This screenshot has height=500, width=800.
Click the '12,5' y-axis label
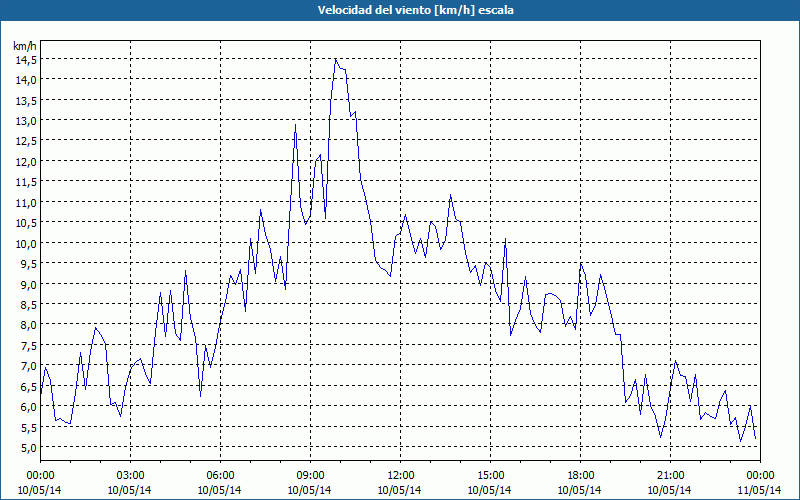26,141
